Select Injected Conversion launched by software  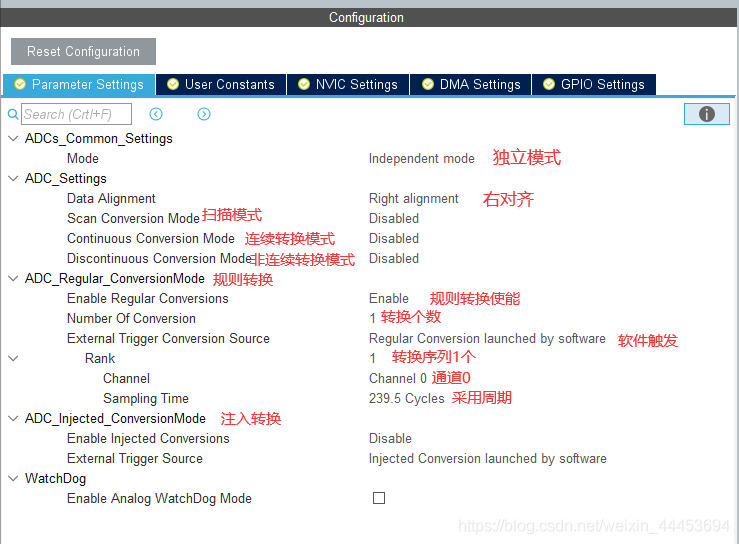(x=487, y=459)
